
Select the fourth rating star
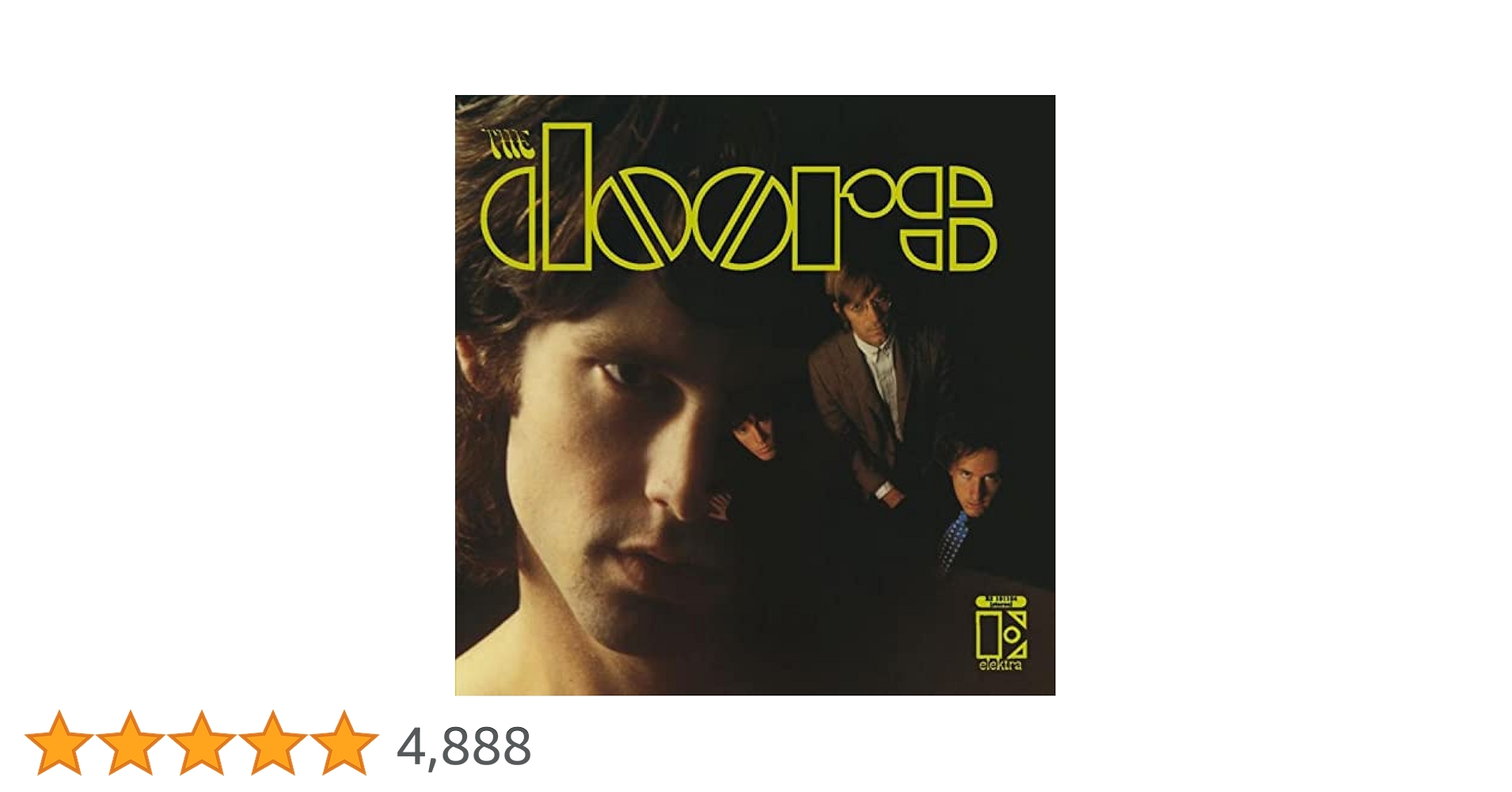[x=272, y=743]
